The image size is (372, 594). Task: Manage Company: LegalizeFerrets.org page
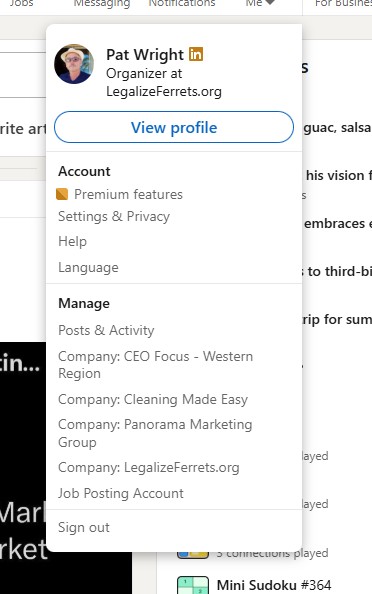click(x=148, y=467)
